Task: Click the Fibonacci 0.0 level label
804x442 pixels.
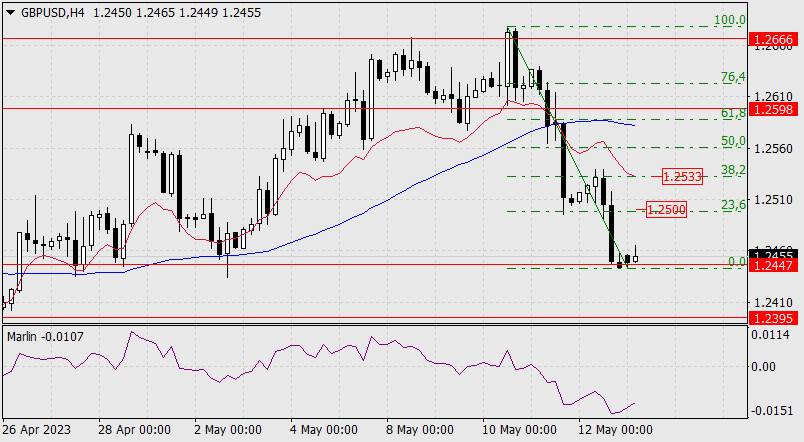Action: [x=737, y=262]
